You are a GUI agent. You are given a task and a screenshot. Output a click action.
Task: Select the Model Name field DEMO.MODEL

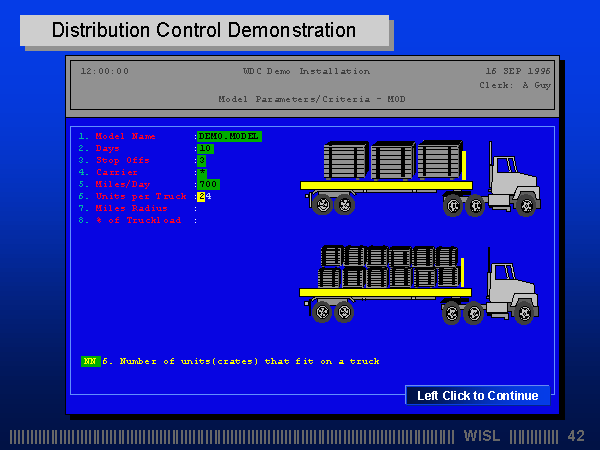[x=229, y=136]
